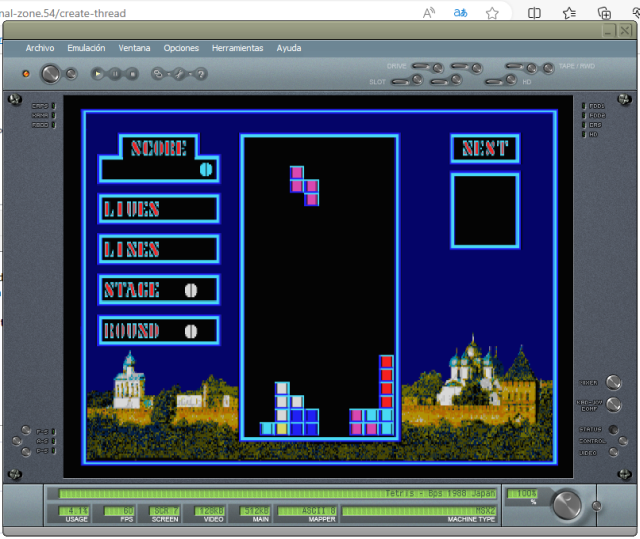640x539 pixels.
Task: Click the first SLOT cartridge knob
Action: coord(418,80)
